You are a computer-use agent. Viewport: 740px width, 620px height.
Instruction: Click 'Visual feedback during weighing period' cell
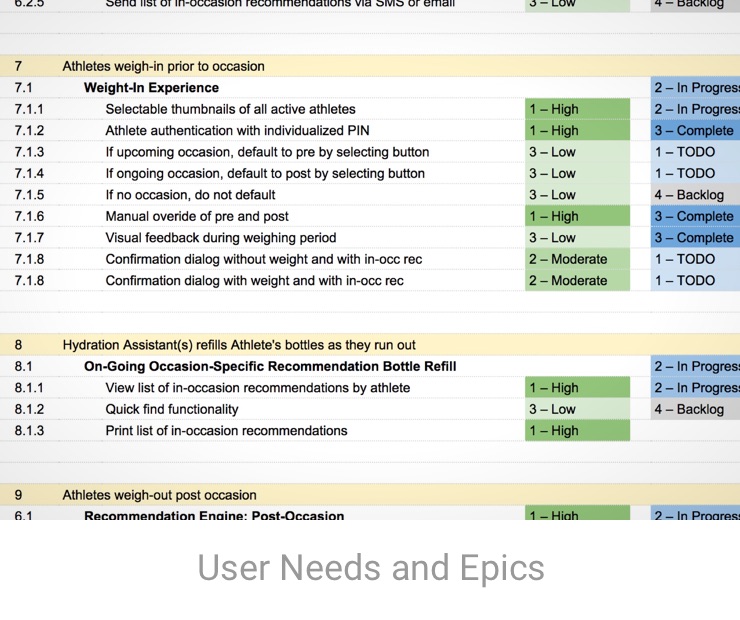[220, 238]
